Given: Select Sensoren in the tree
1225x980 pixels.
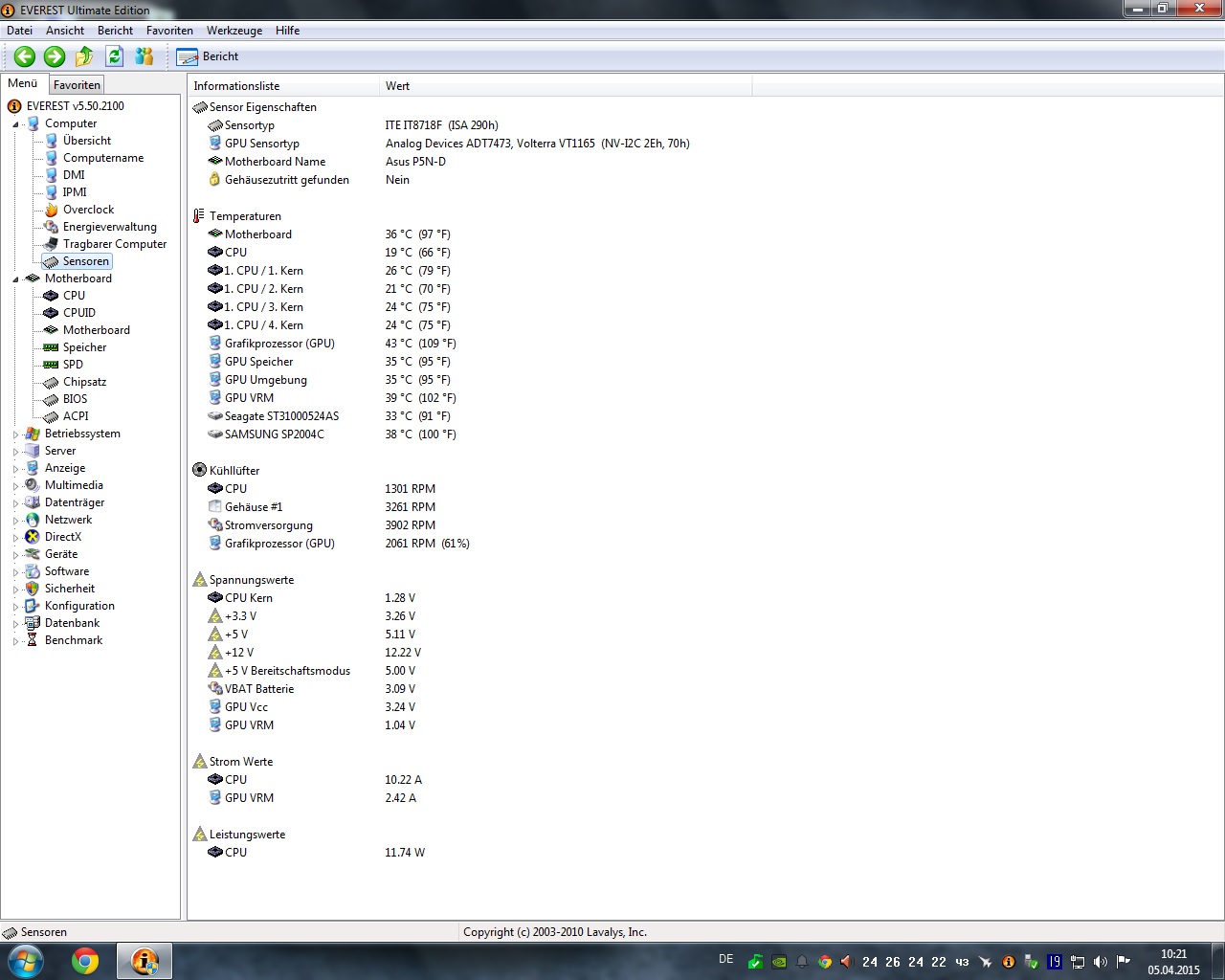Looking at the screenshot, I should (x=86, y=261).
